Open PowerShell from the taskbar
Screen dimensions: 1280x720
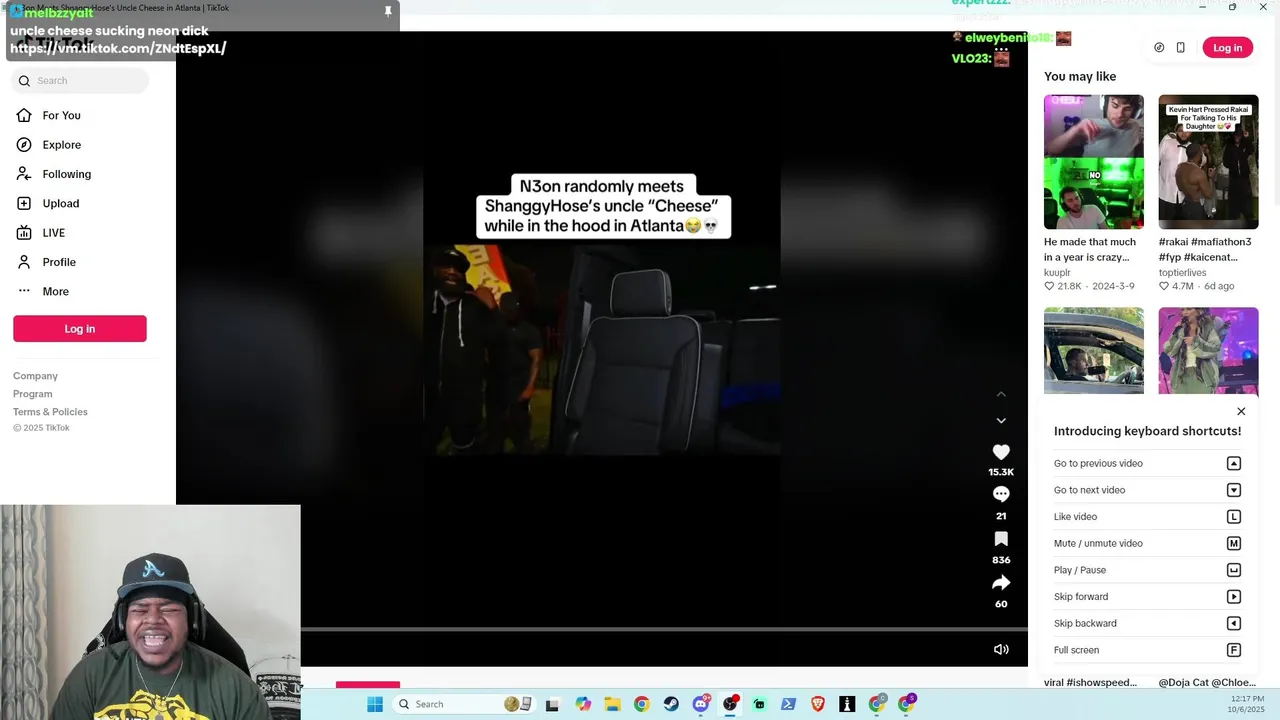pos(788,704)
